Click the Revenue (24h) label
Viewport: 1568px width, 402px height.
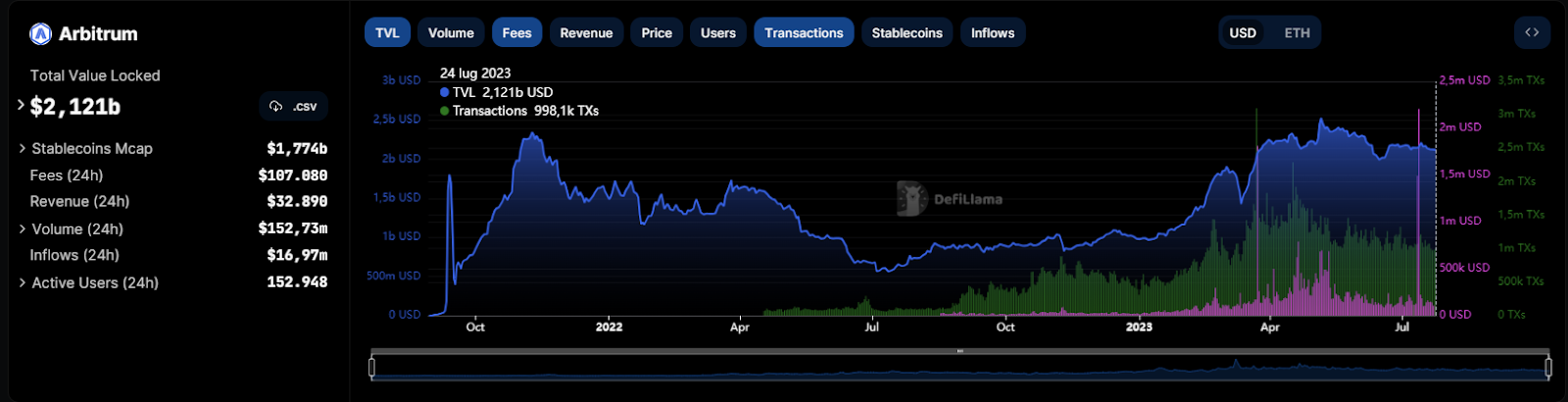click(79, 201)
